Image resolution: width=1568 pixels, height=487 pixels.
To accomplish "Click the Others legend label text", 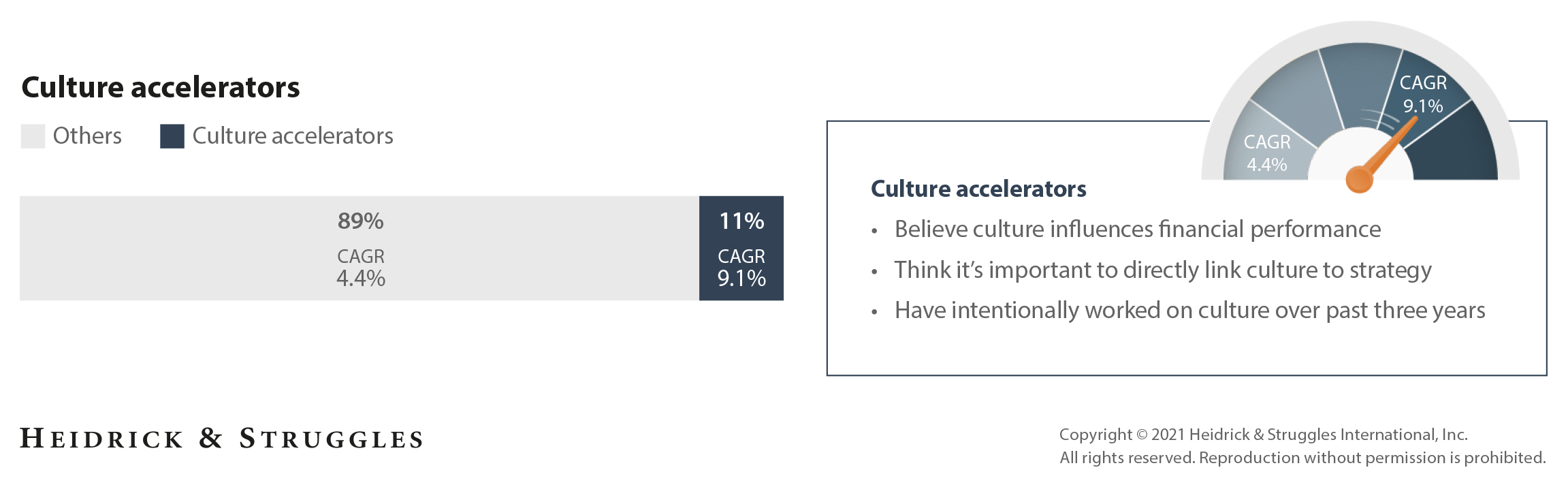I will click(87, 136).
